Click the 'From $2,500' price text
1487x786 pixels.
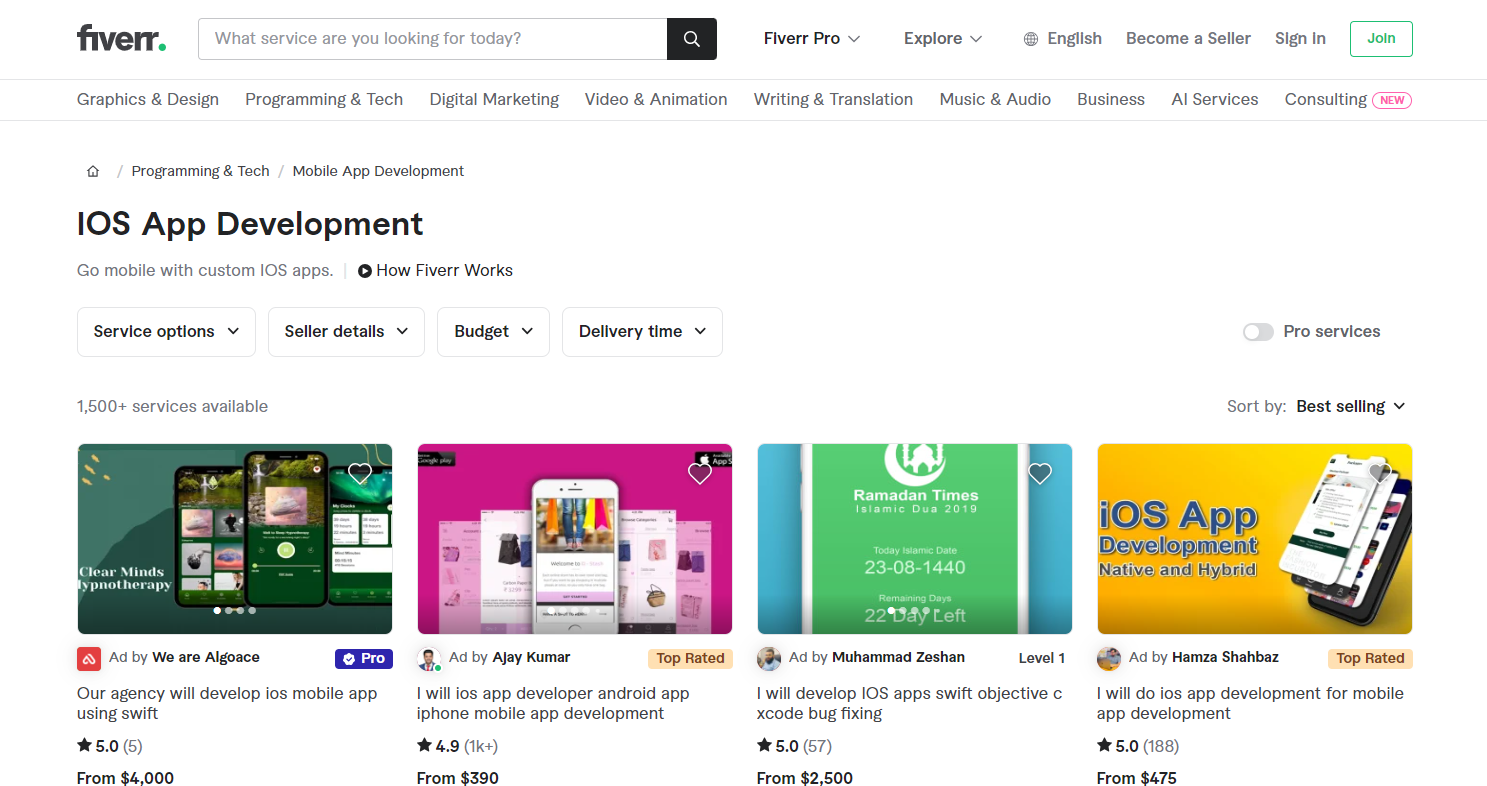click(x=805, y=778)
